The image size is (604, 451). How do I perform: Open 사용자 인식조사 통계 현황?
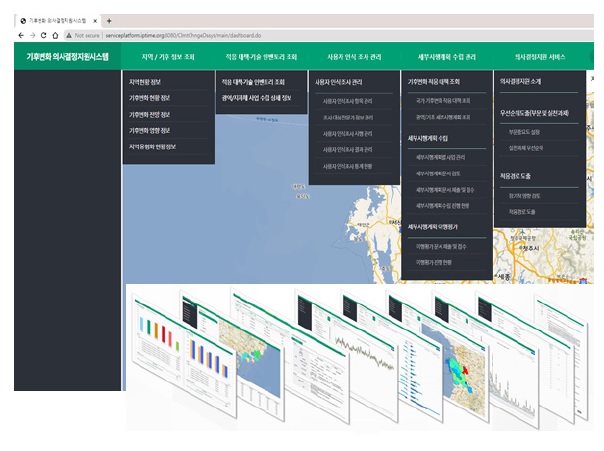(x=347, y=166)
